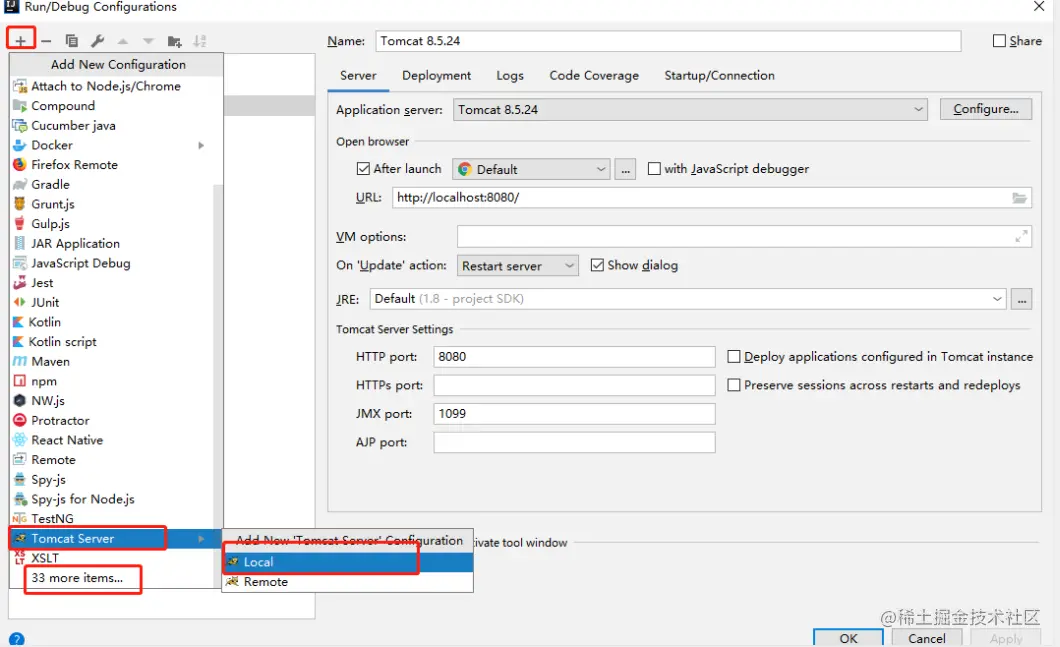
Task: Click JRE ellipsis browse button
Action: coord(1021,299)
